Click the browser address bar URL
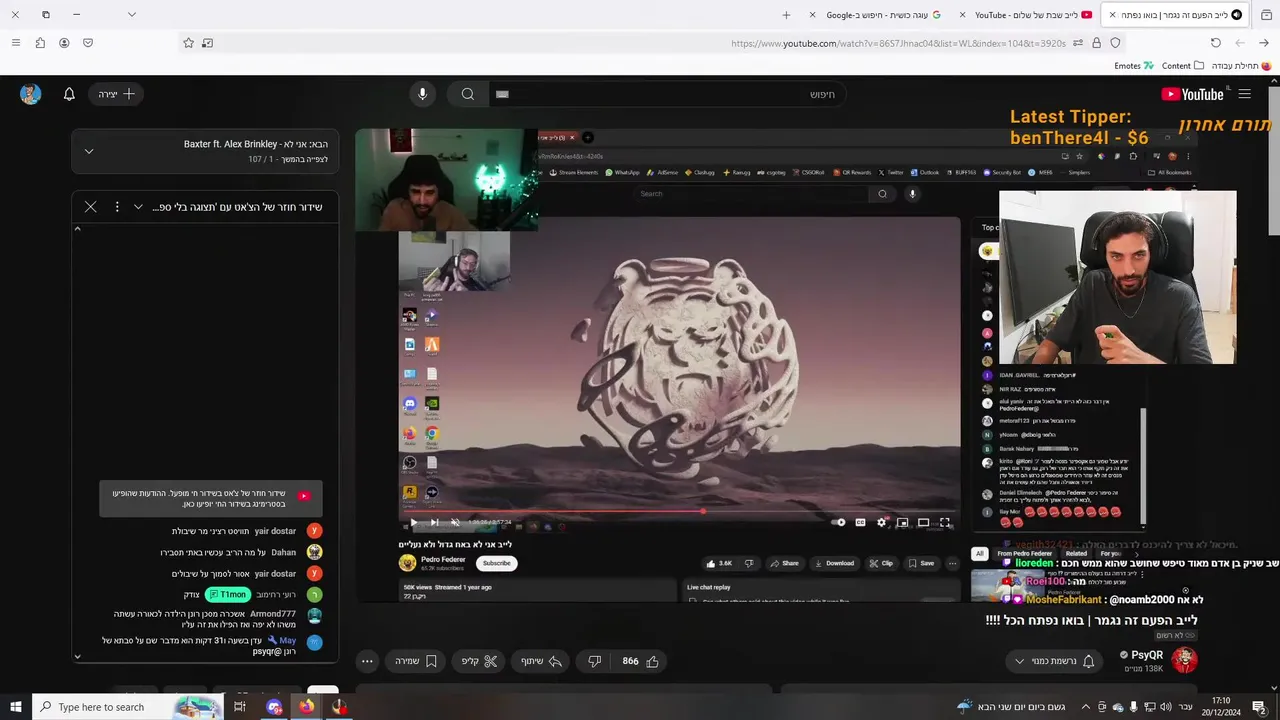This screenshot has width=1280, height=720. pyautogui.click(x=898, y=43)
